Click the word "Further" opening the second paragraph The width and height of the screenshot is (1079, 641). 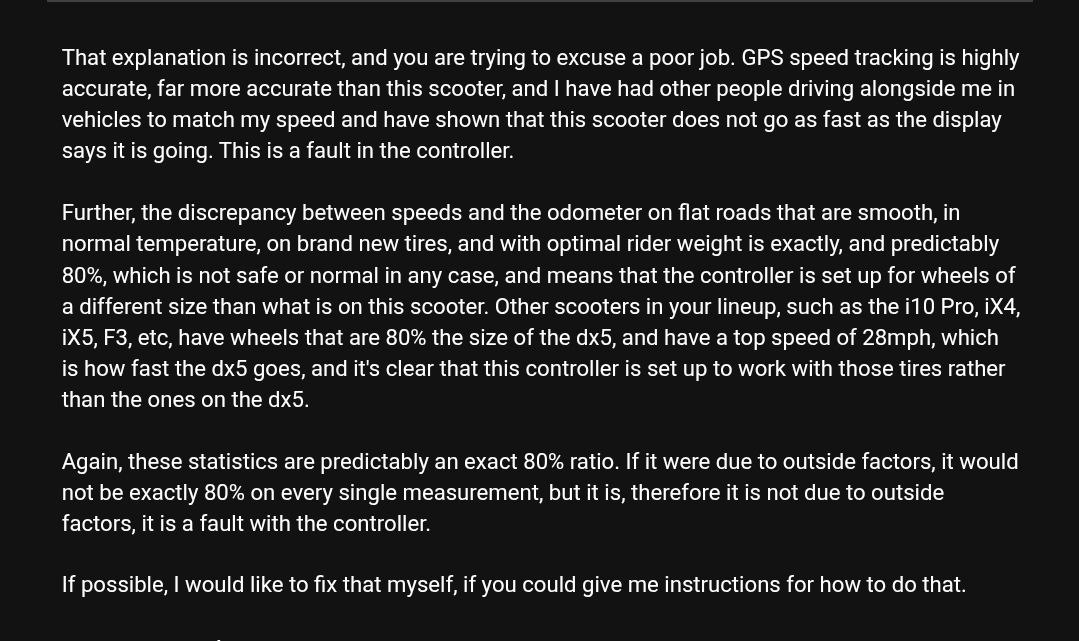[98, 213]
